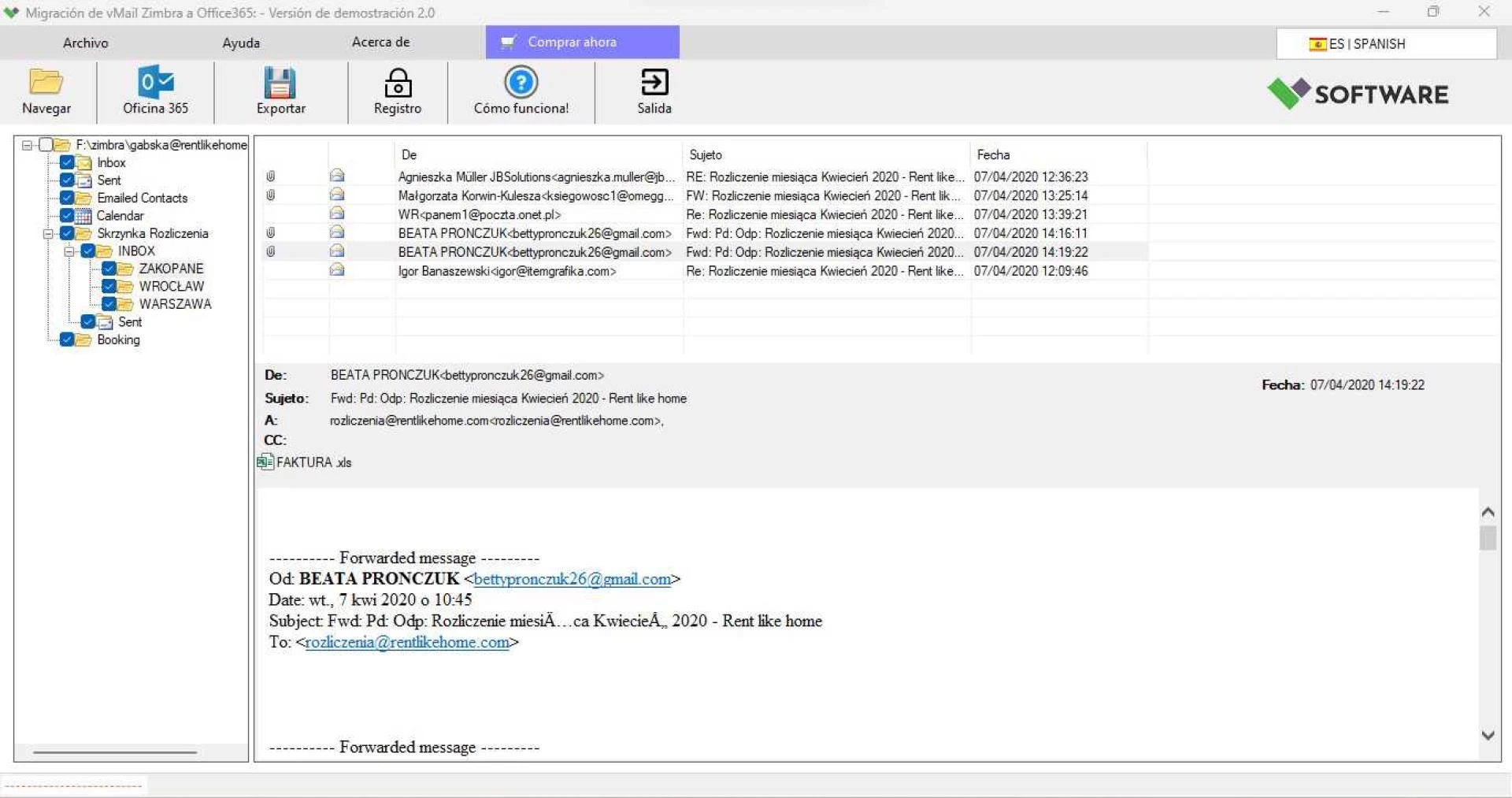Open the ES | SPANISH language selector

(1385, 44)
